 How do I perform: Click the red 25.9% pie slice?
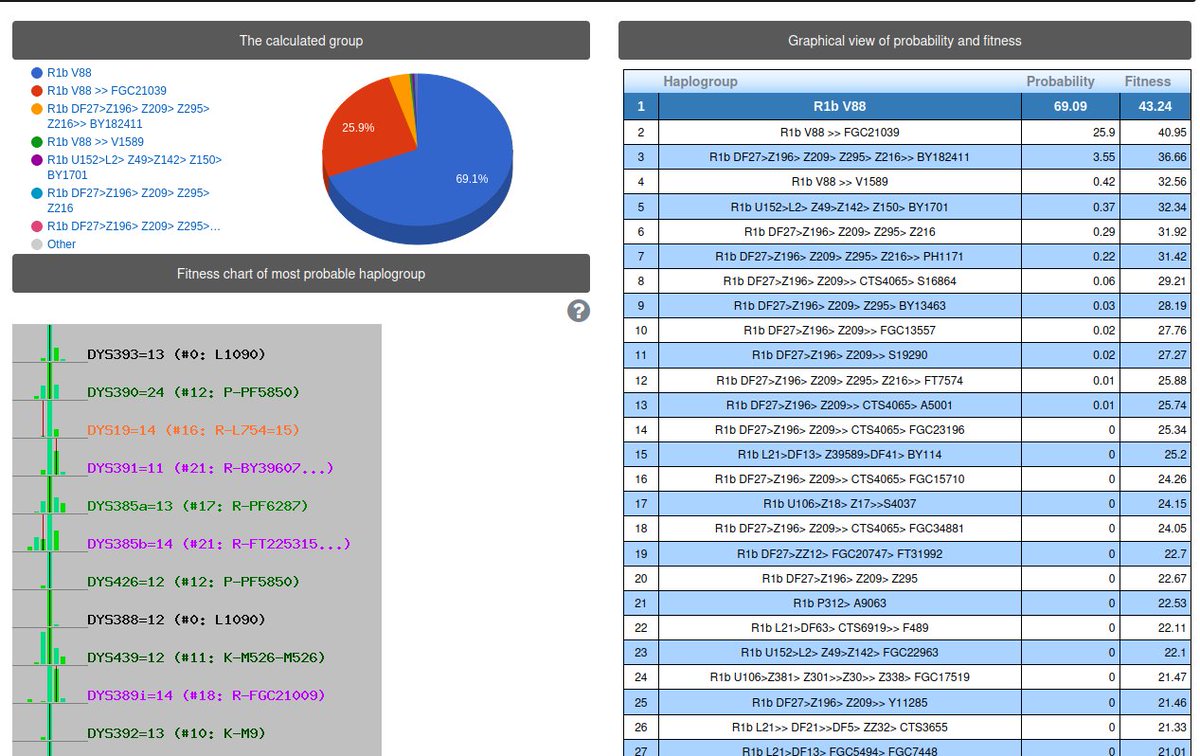[x=362, y=125]
